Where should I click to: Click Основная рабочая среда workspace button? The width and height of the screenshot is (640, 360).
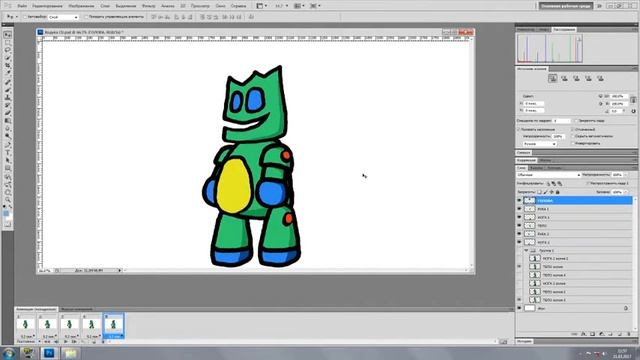pos(565,6)
